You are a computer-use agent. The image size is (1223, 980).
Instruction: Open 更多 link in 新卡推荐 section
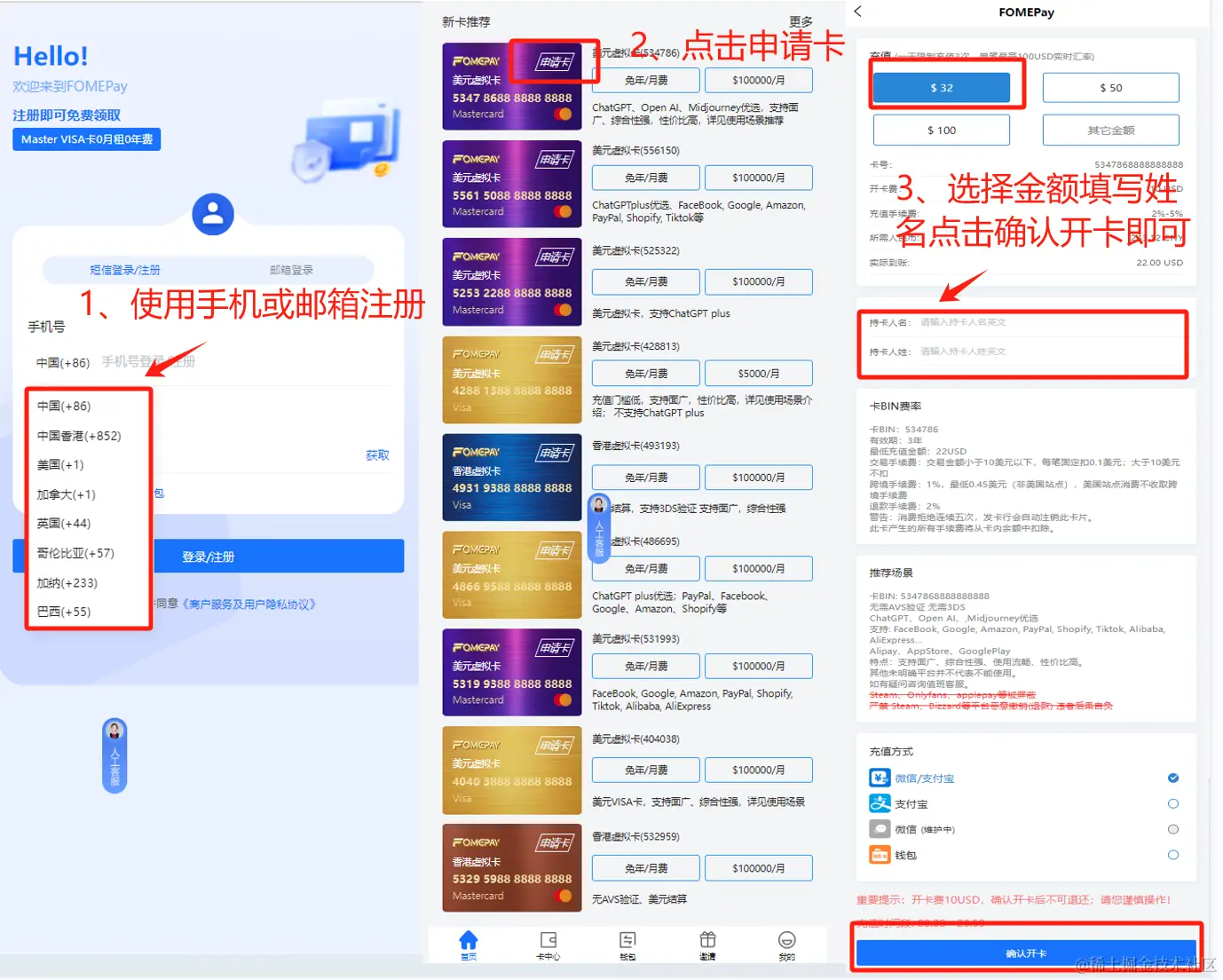pos(801,20)
